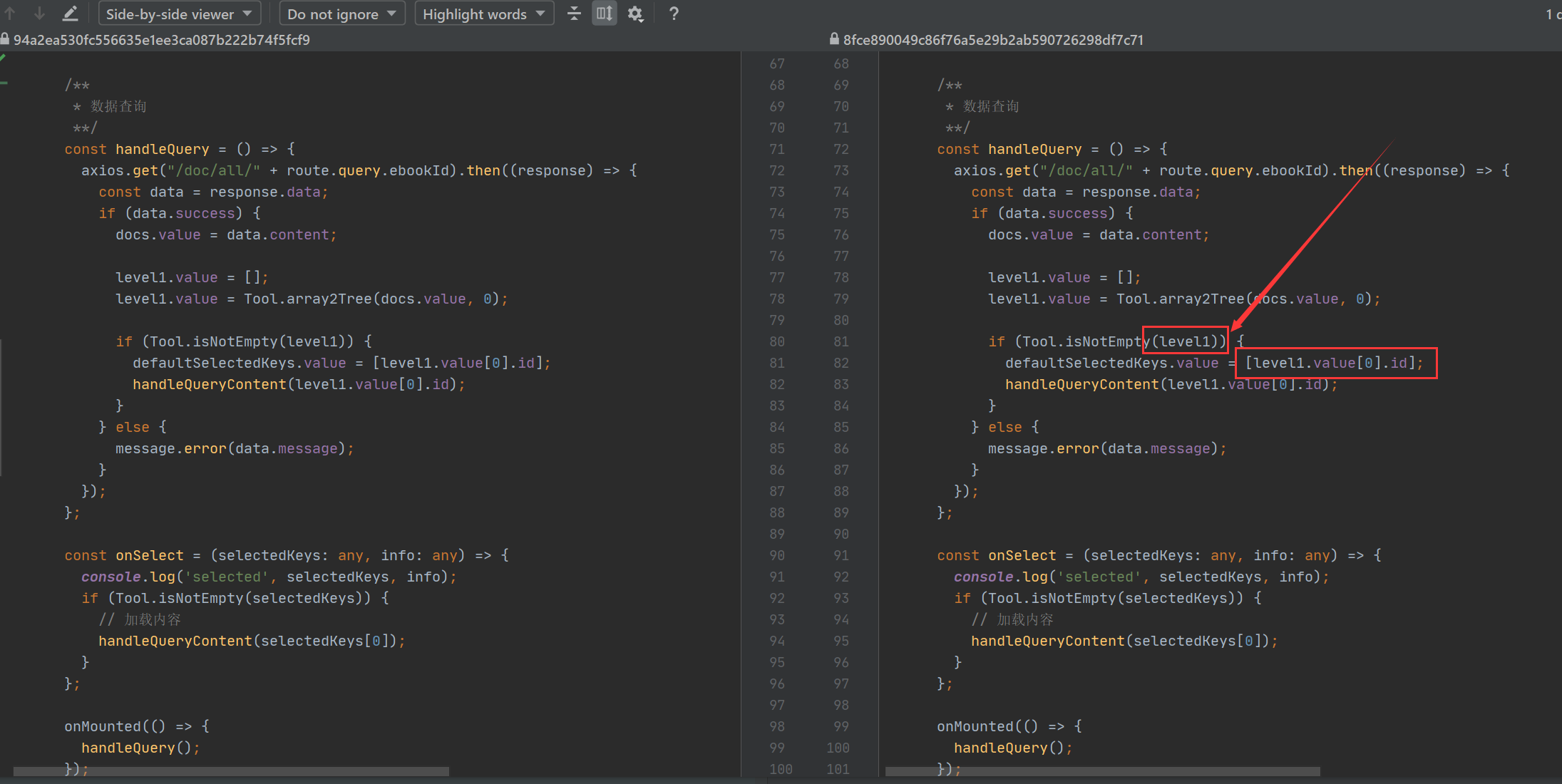
Task: Collapse unchanged fragments icon
Action: [574, 14]
